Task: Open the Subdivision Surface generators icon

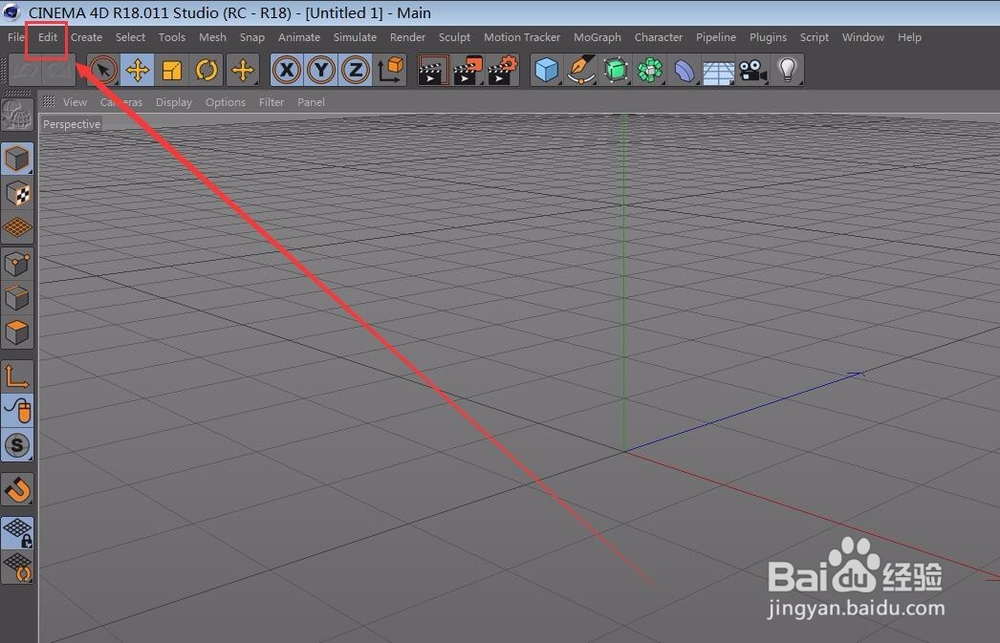Action: pyautogui.click(x=616, y=70)
